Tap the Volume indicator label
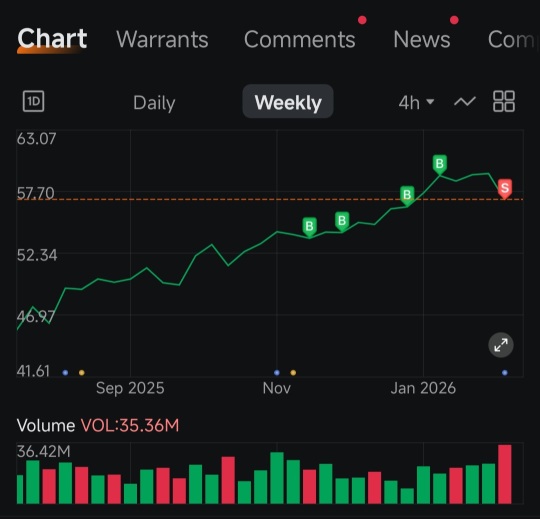The image size is (540, 519). tap(46, 426)
